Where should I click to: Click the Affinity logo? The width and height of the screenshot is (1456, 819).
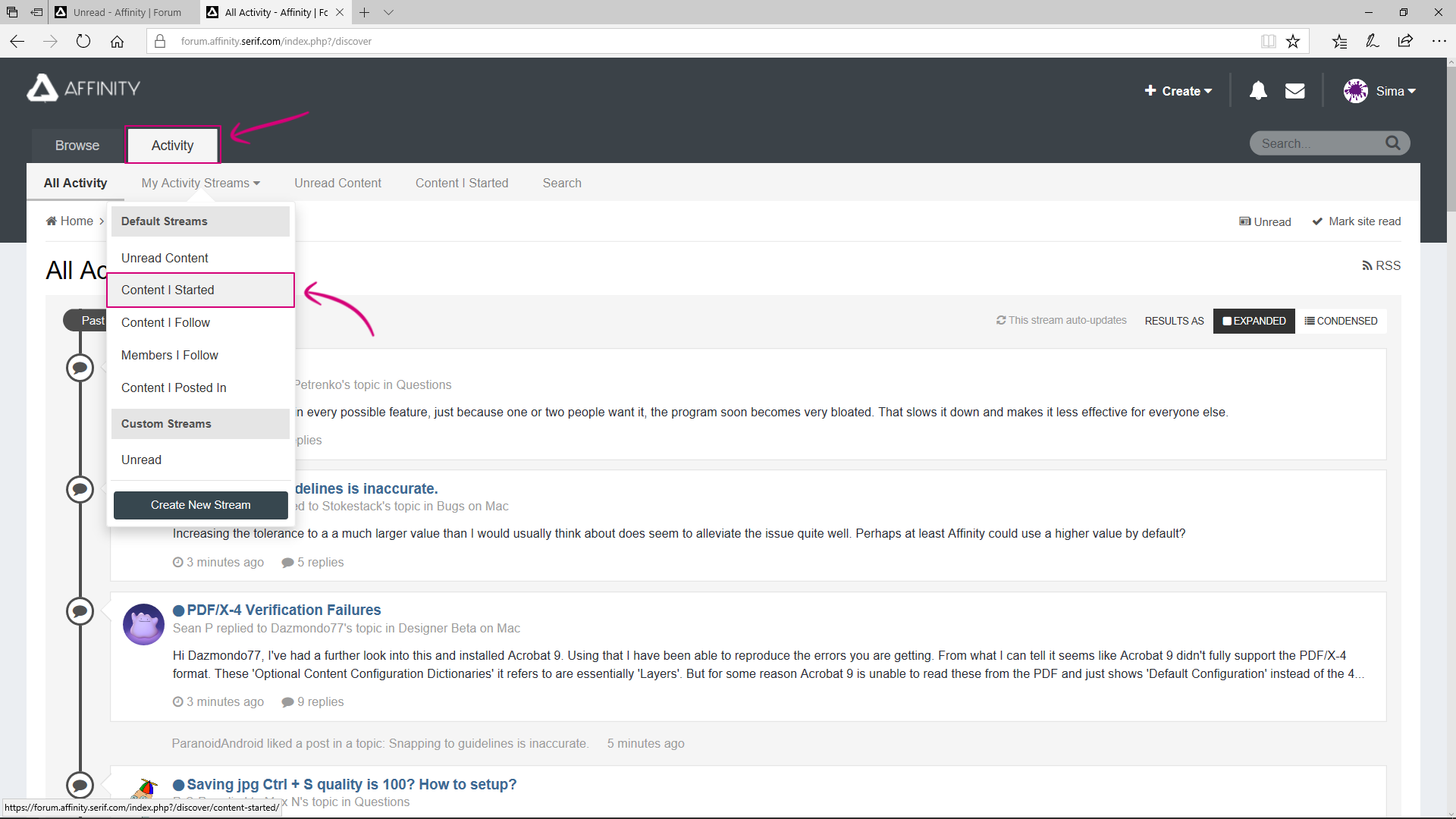pos(83,88)
